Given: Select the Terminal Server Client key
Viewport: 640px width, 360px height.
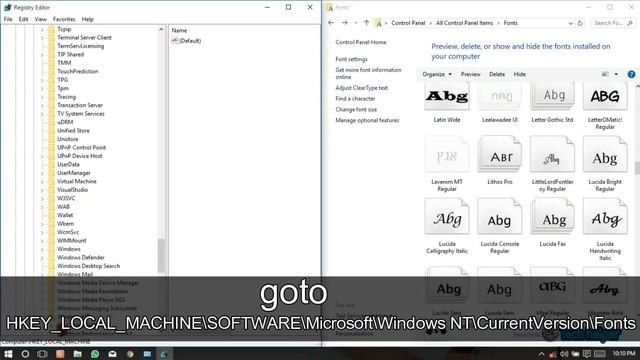Looking at the screenshot, I should pyautogui.click(x=84, y=38).
